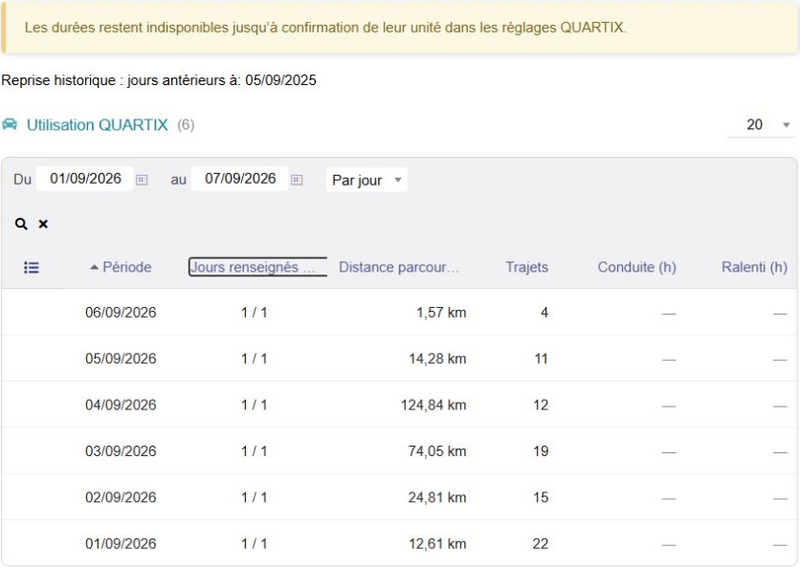Select the 02/09/2026 period cell
The height and width of the screenshot is (569, 800).
(x=120, y=498)
